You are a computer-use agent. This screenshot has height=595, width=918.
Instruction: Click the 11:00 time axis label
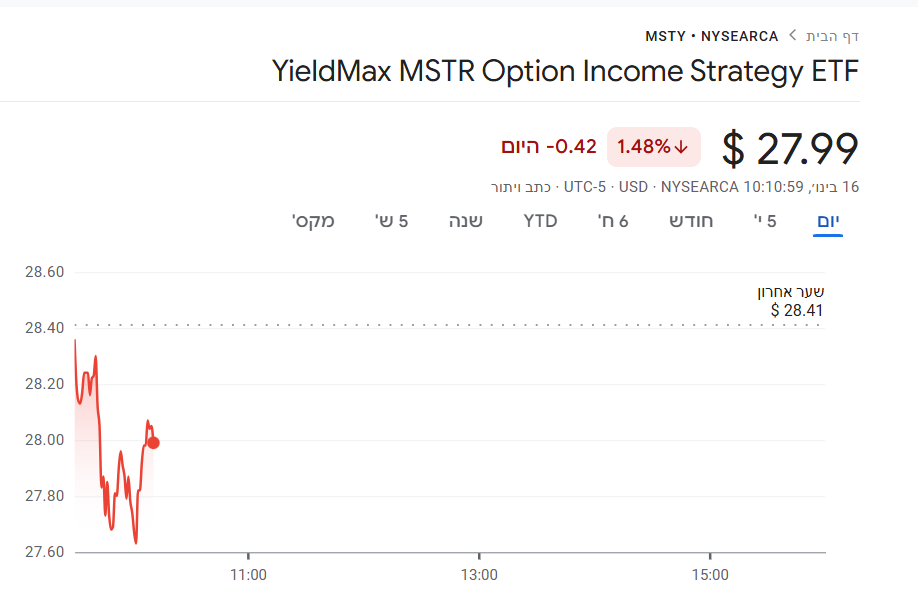248,575
